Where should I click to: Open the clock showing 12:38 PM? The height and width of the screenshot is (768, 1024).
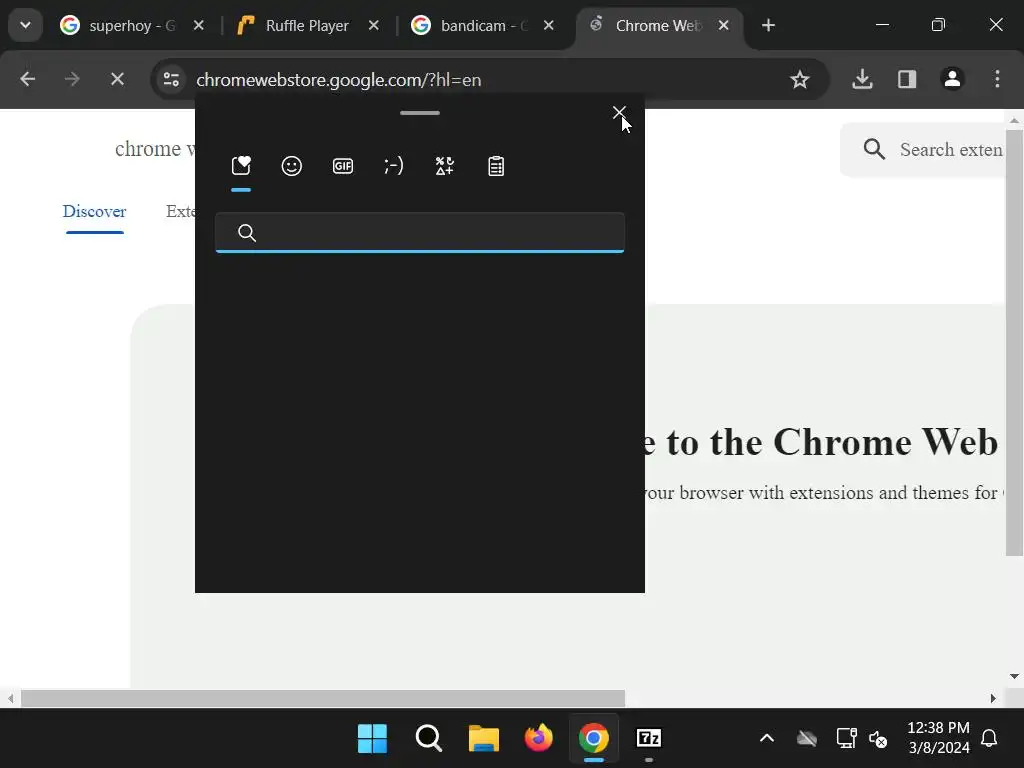coord(938,738)
